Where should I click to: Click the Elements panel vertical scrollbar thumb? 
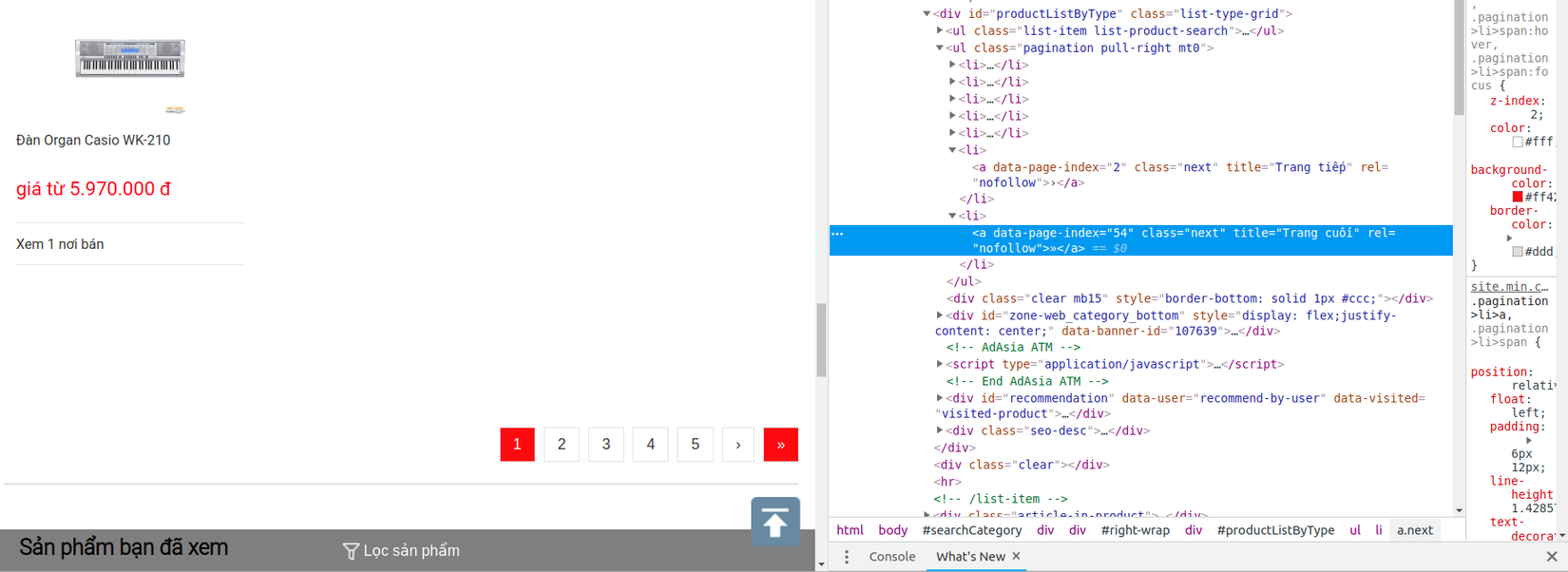coord(1459,58)
